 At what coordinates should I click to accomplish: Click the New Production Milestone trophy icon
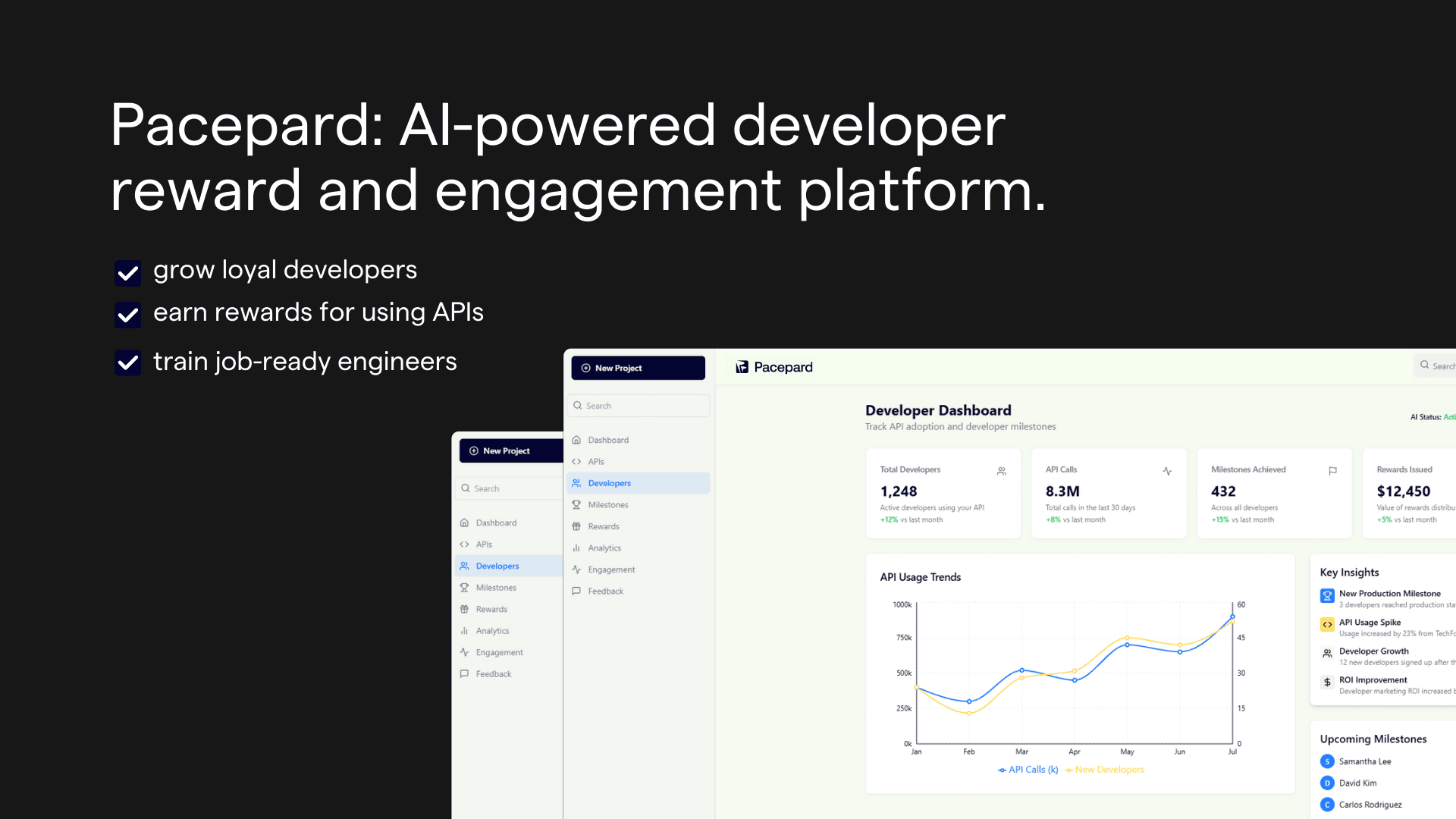coord(1327,596)
